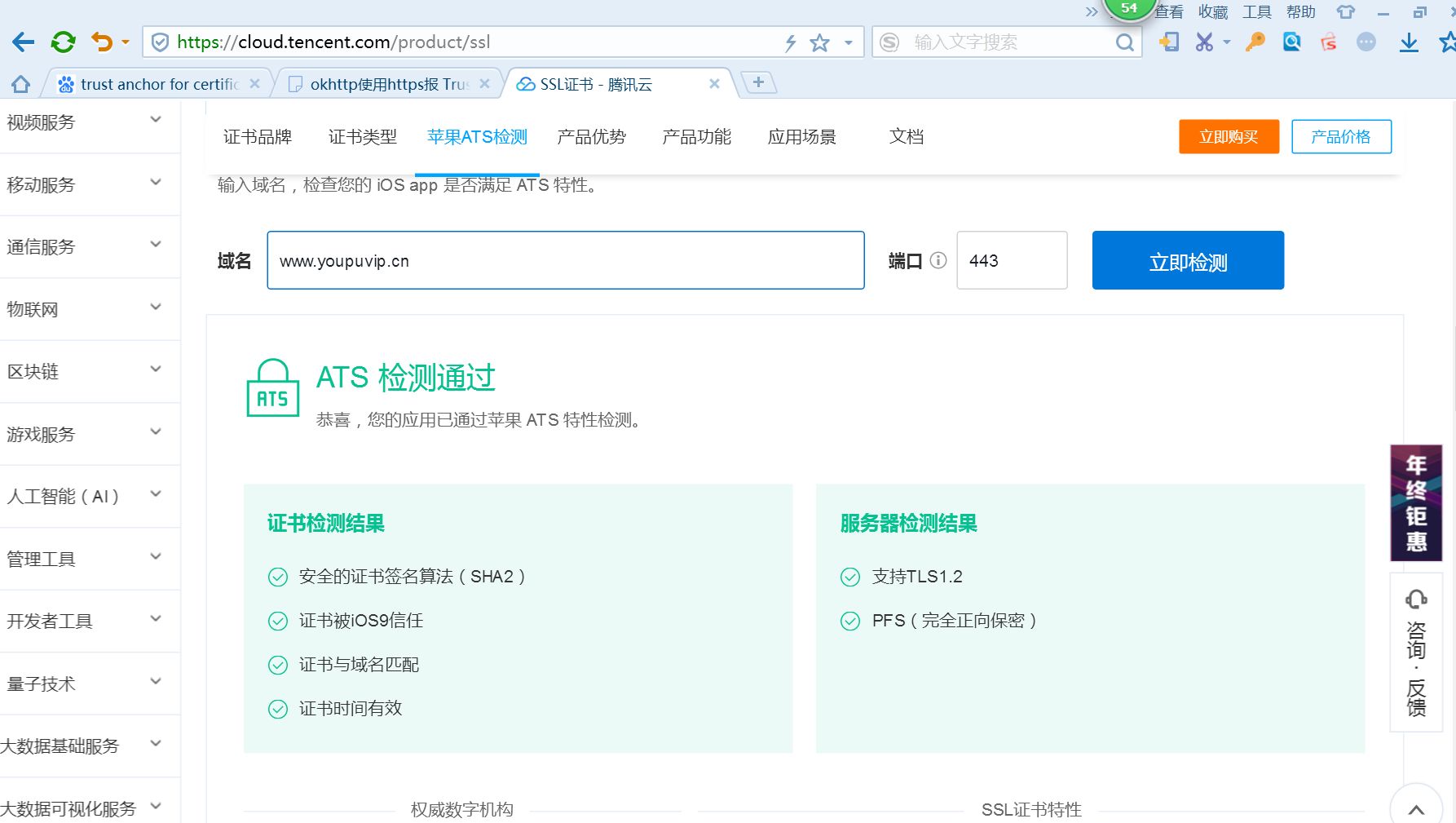Screen dimensions: 1456x823
Task: Open downloads with the download arrow icon
Action: pos(1409,42)
